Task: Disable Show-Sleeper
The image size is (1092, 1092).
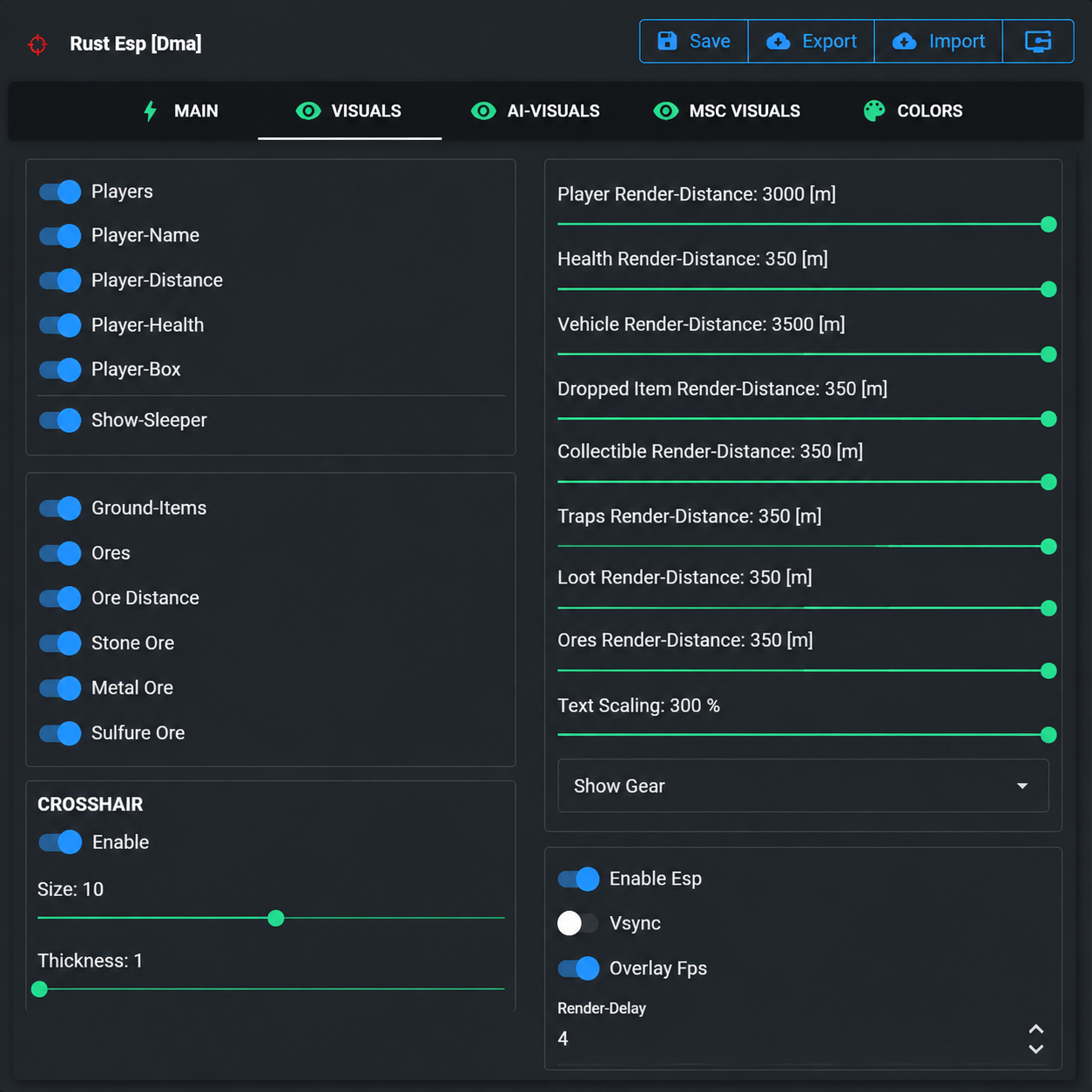Action: 60,421
